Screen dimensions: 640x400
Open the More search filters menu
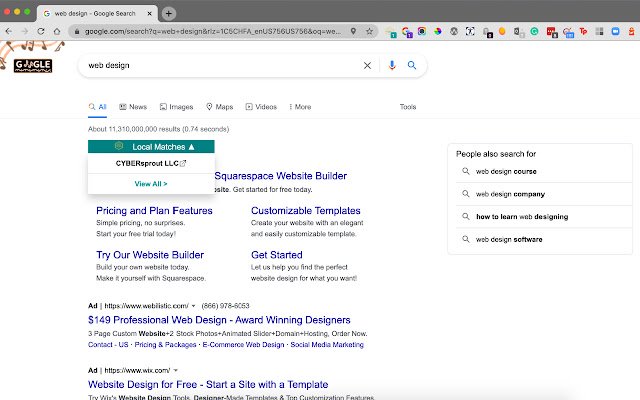pos(300,107)
